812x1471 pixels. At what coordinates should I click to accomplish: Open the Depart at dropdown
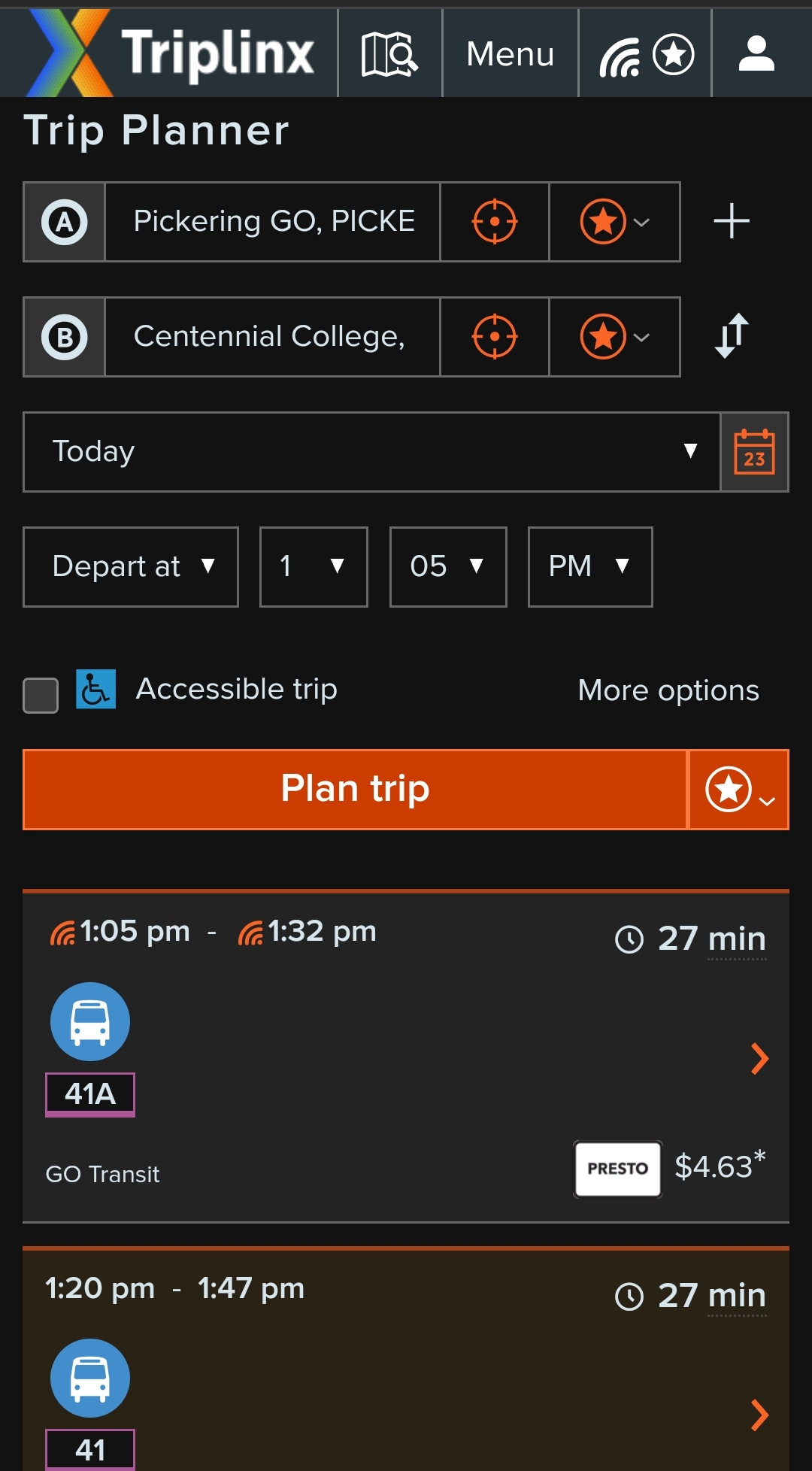pyautogui.click(x=131, y=567)
